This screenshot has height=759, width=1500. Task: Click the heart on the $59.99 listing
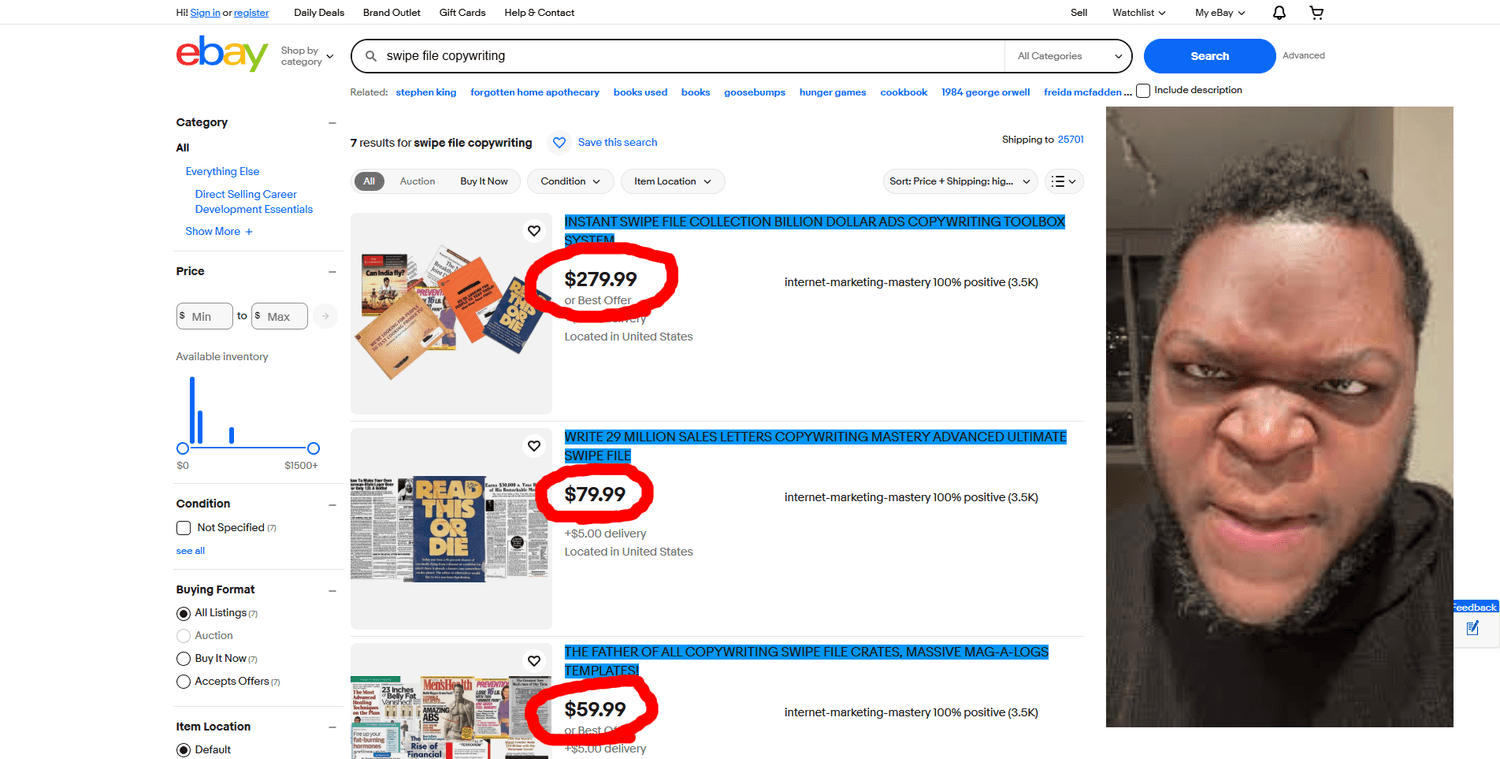point(534,661)
